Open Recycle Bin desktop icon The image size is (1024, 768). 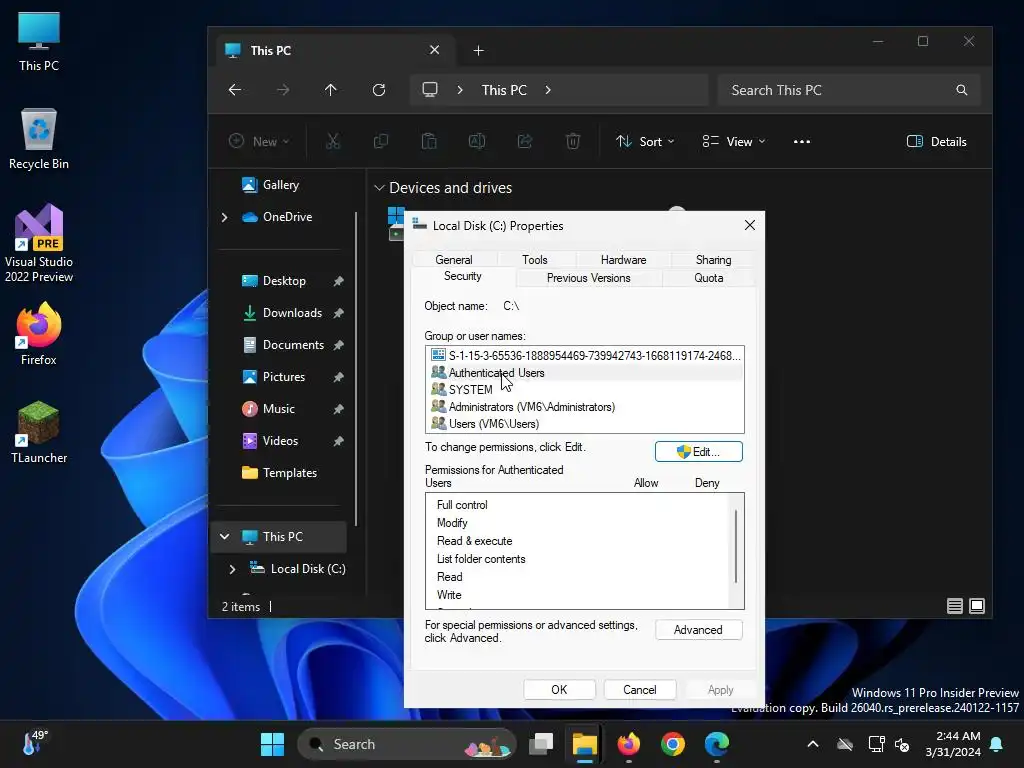point(39,139)
